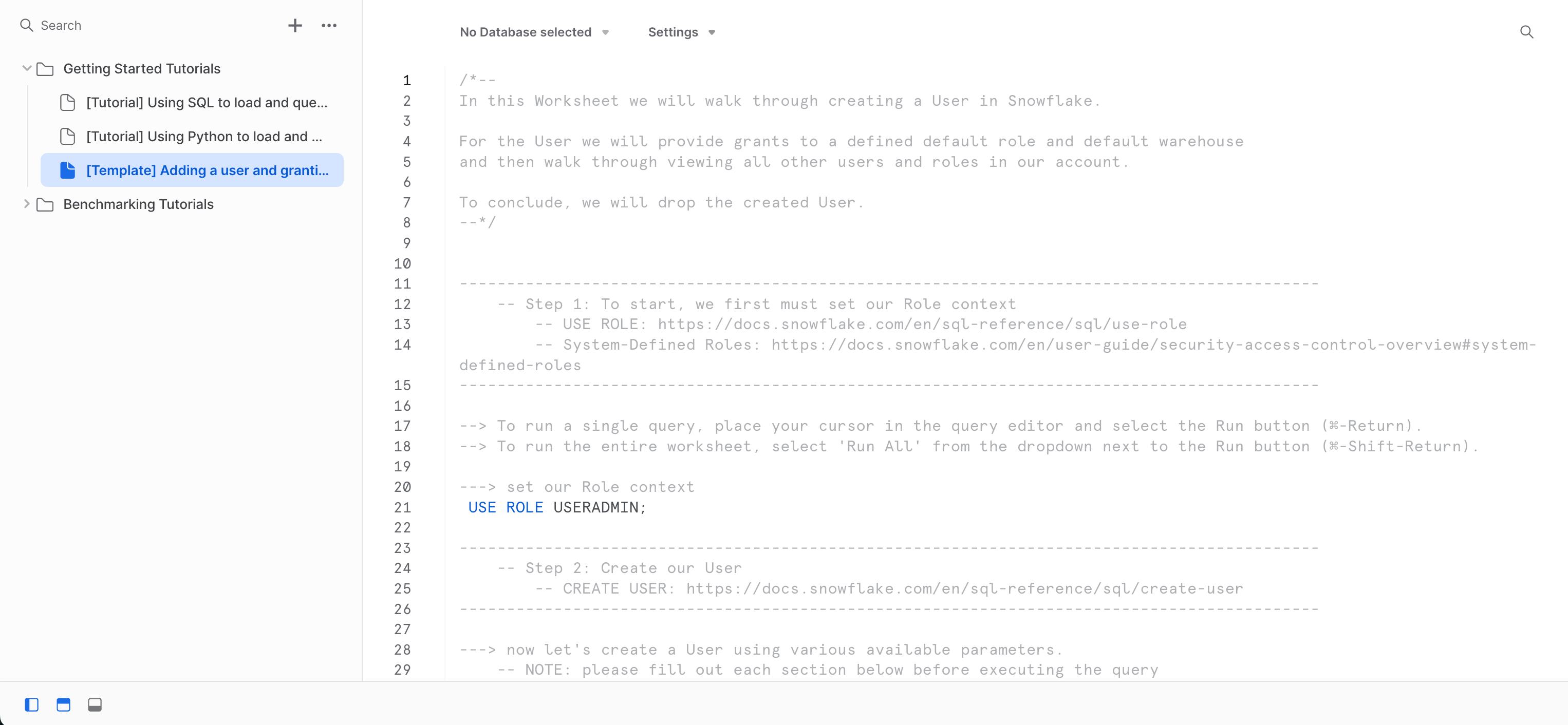Click the search icon in sidebar
This screenshot has width=1568, height=725.
(26, 25)
